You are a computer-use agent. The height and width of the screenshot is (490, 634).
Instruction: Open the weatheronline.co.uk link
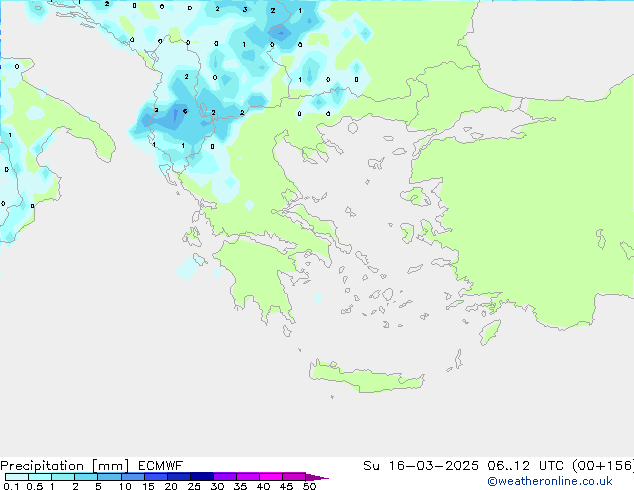coord(550,481)
